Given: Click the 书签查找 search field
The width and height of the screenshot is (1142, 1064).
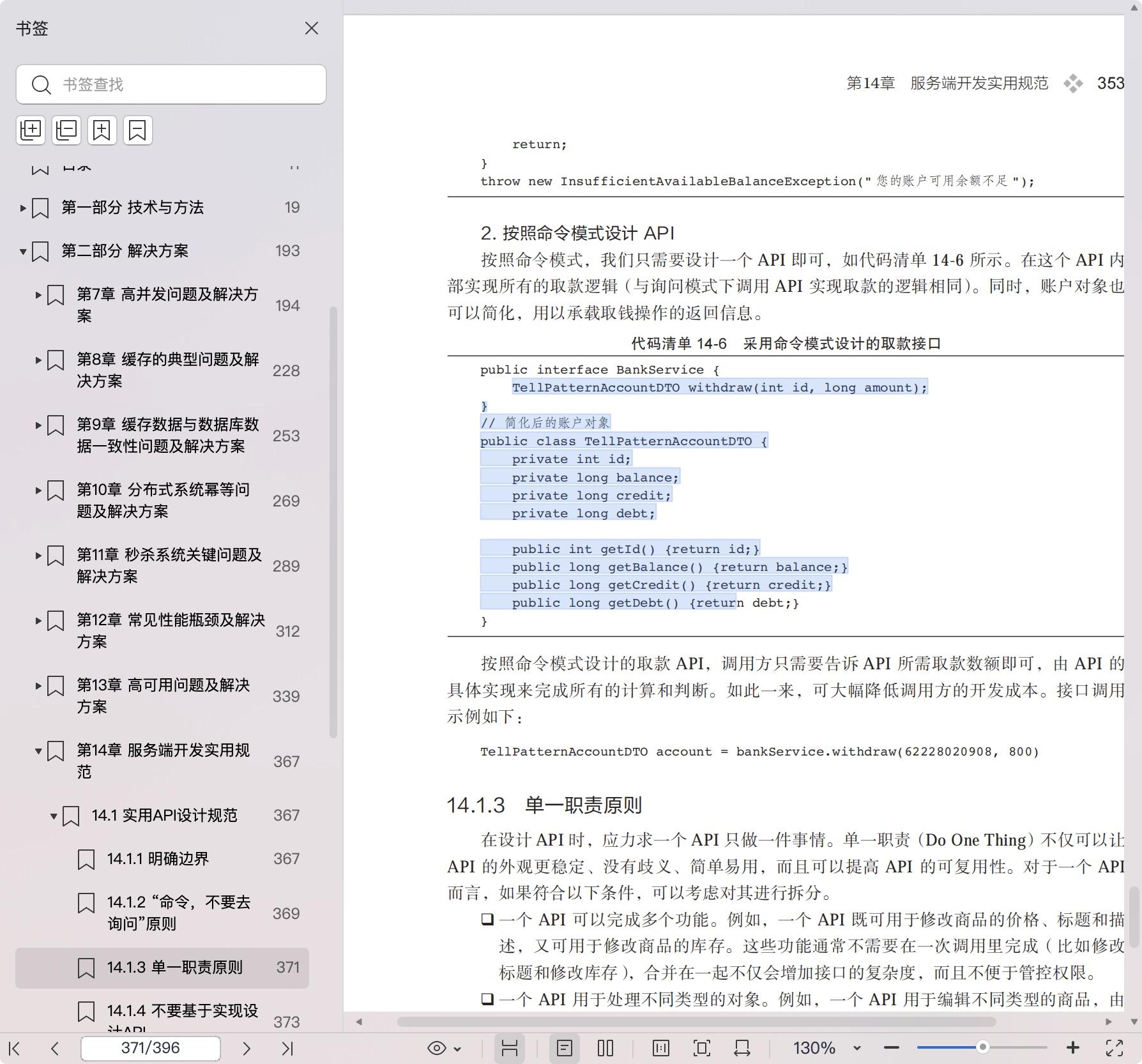Looking at the screenshot, I should pyautogui.click(x=171, y=84).
